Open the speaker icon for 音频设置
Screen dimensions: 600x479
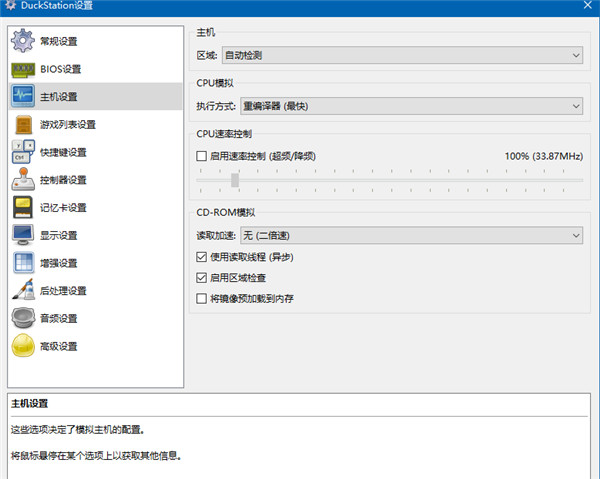(22, 318)
